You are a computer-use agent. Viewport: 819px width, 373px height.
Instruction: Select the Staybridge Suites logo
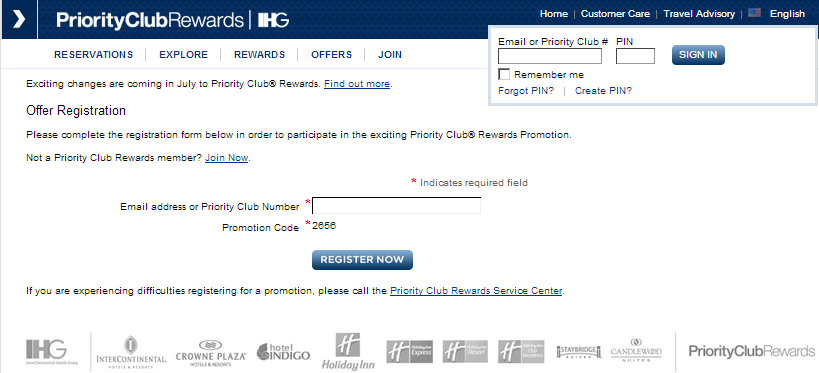coord(579,352)
